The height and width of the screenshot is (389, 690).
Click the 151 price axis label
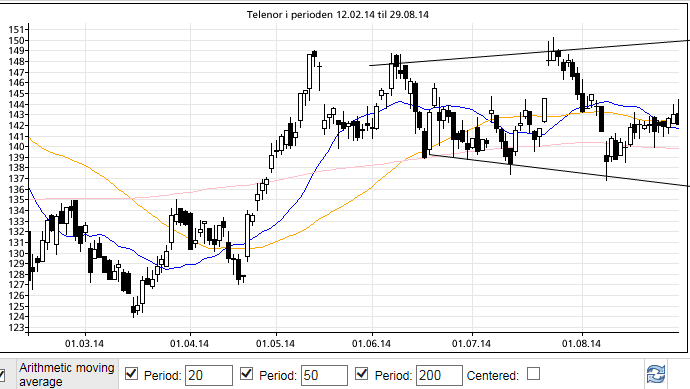coord(16,30)
